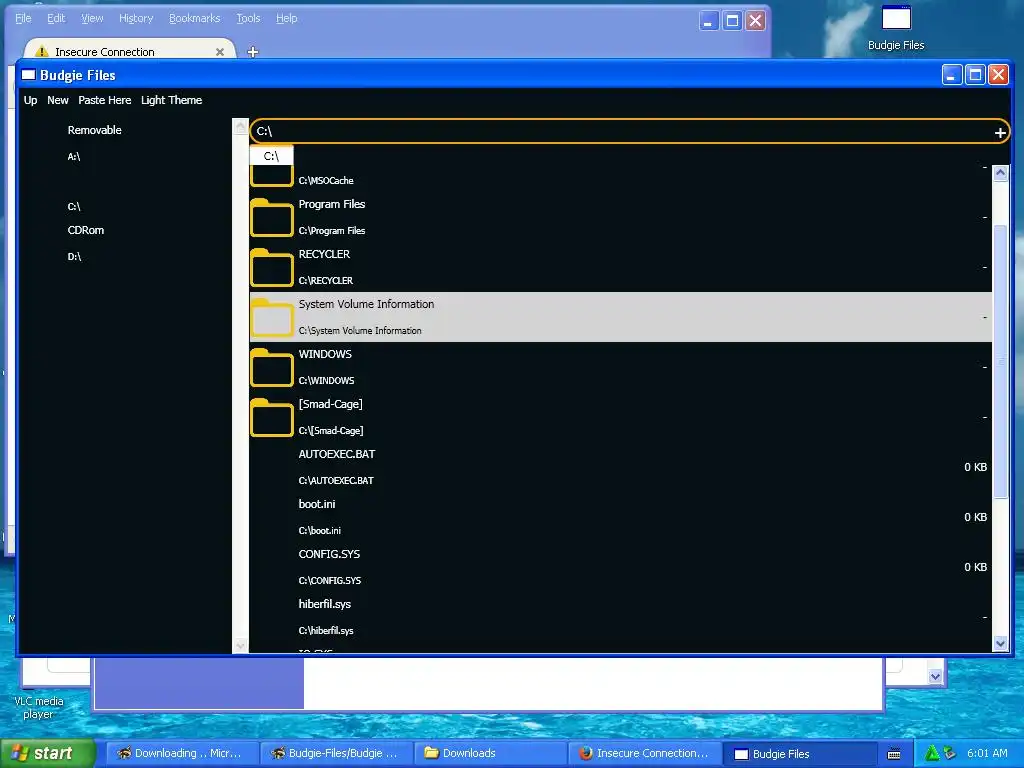
Task: Switch to Insecure Connection taskbar button
Action: pos(644,753)
